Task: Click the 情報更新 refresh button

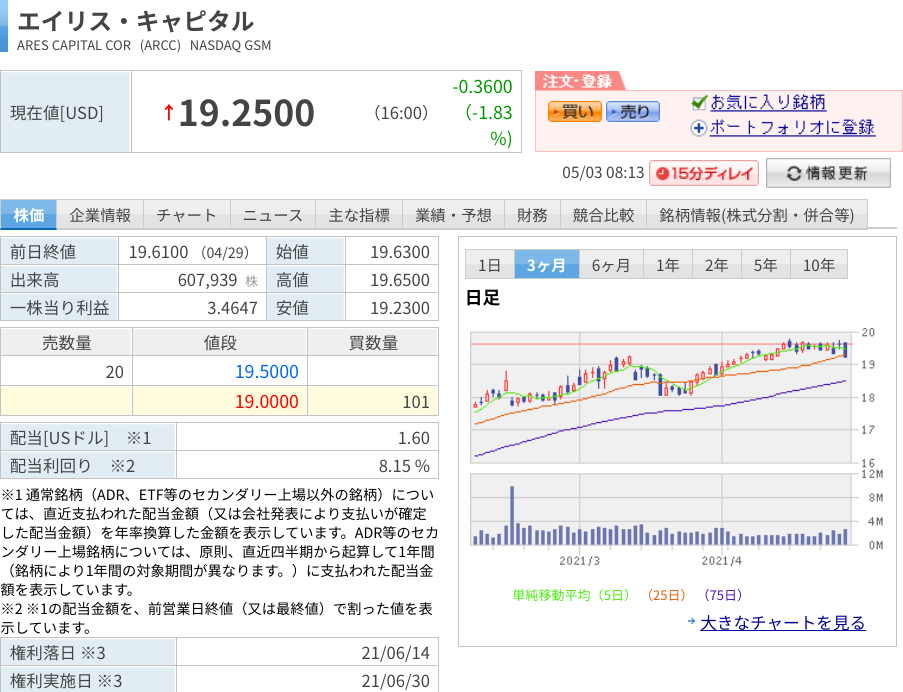Action: point(828,173)
